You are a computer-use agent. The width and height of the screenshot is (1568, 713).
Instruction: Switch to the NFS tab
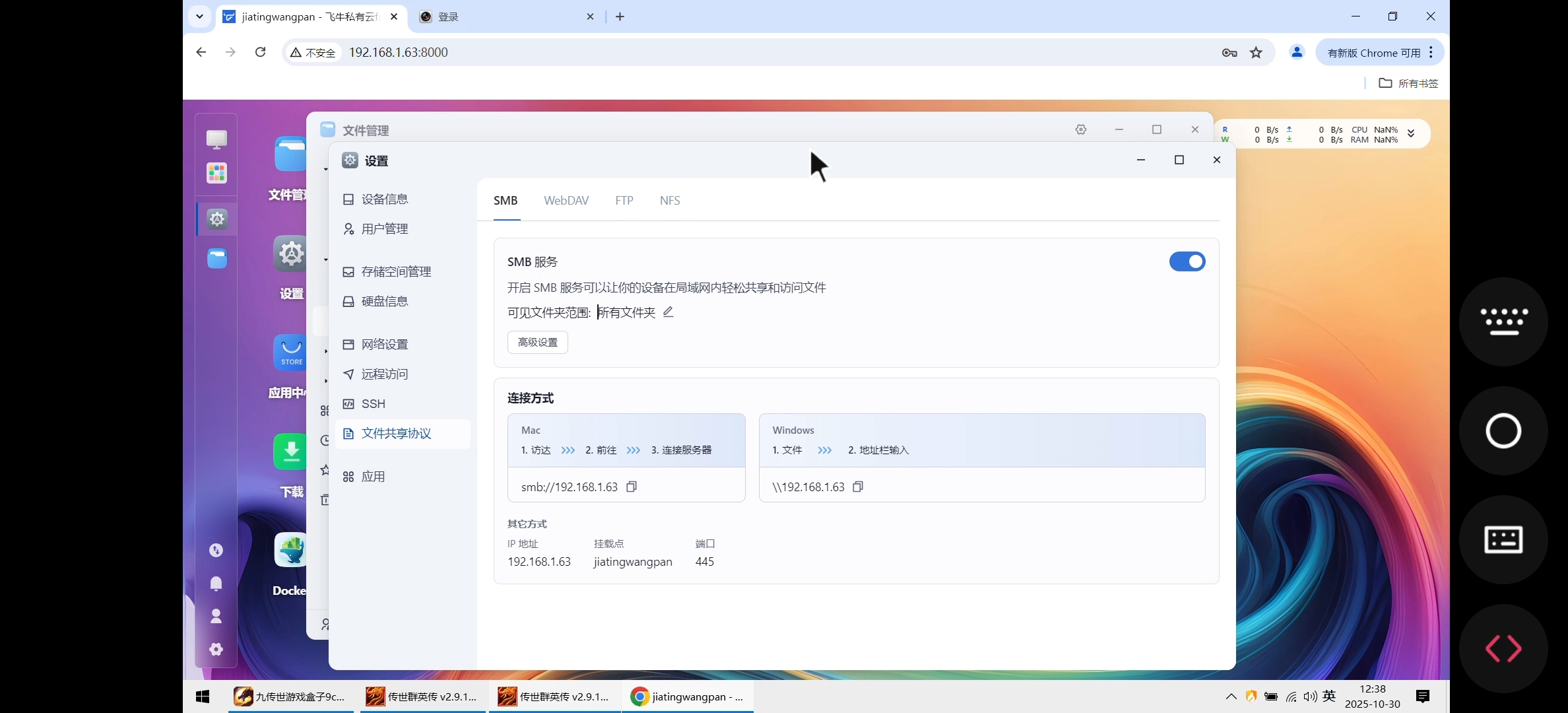click(x=669, y=200)
